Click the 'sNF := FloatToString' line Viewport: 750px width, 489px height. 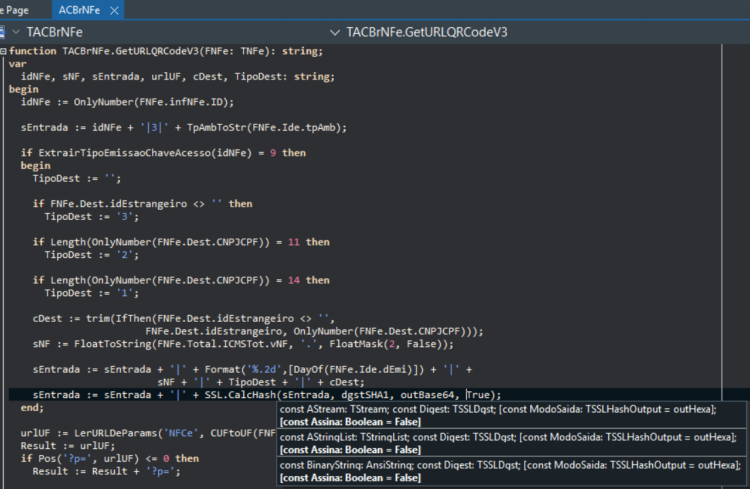243,344
